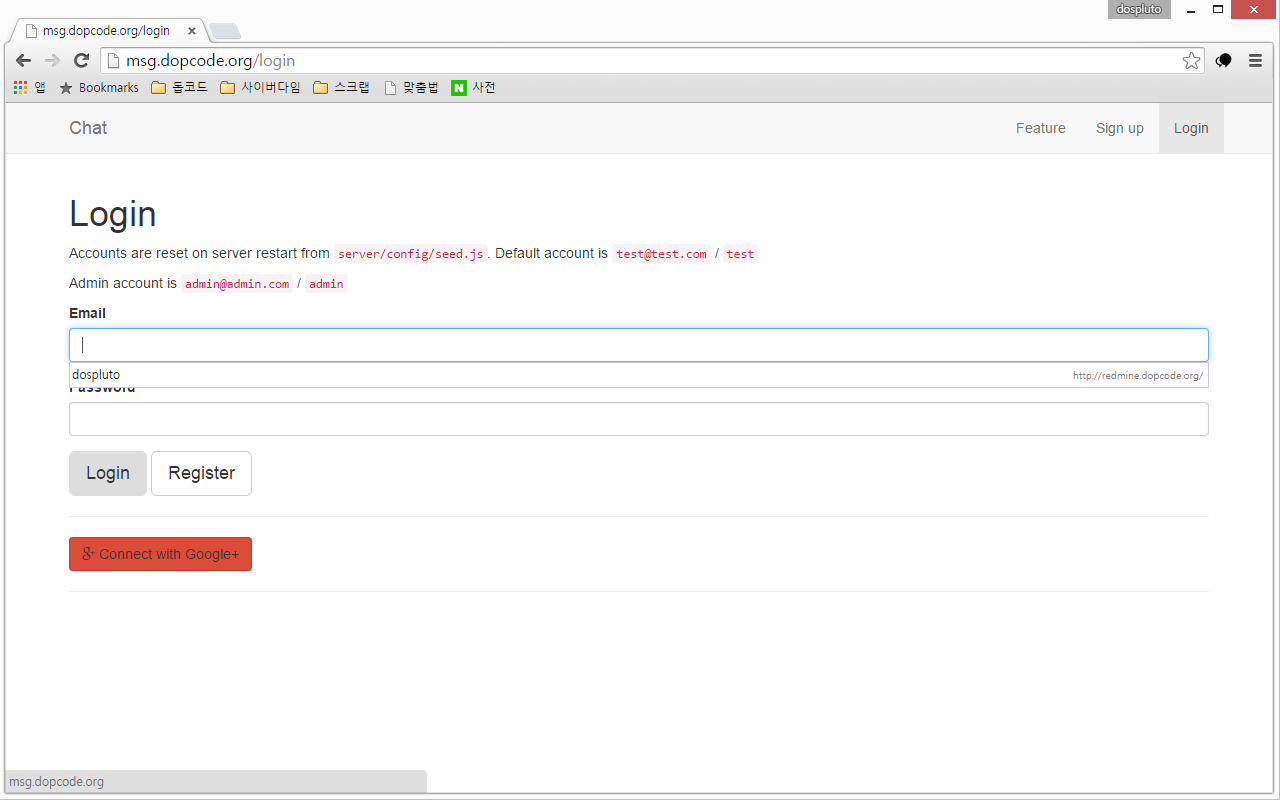Open the 사이버다임 bookmark folder
Image resolution: width=1280 pixels, height=800 pixels.
point(260,88)
